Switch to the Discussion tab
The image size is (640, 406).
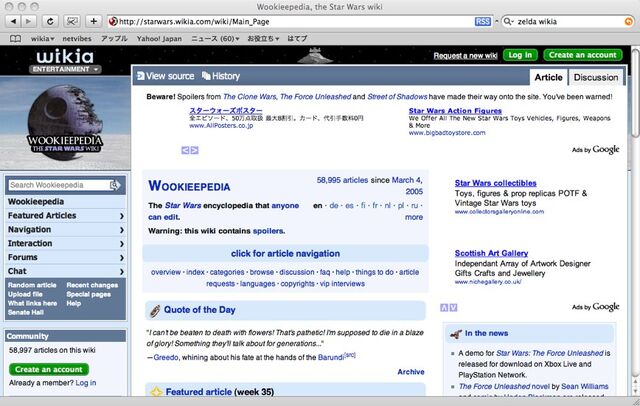[596, 78]
